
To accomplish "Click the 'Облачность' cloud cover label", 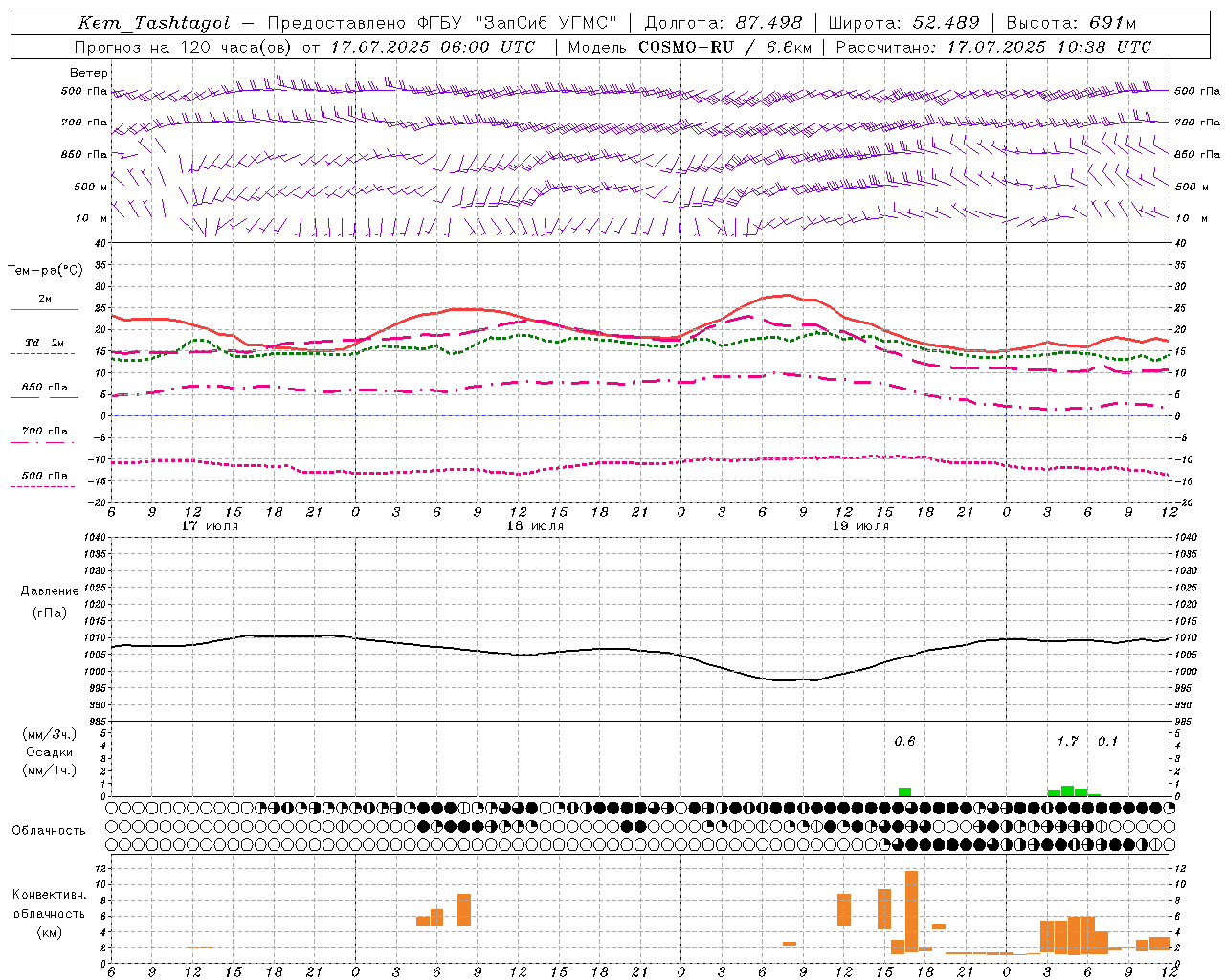I will click(x=49, y=831).
